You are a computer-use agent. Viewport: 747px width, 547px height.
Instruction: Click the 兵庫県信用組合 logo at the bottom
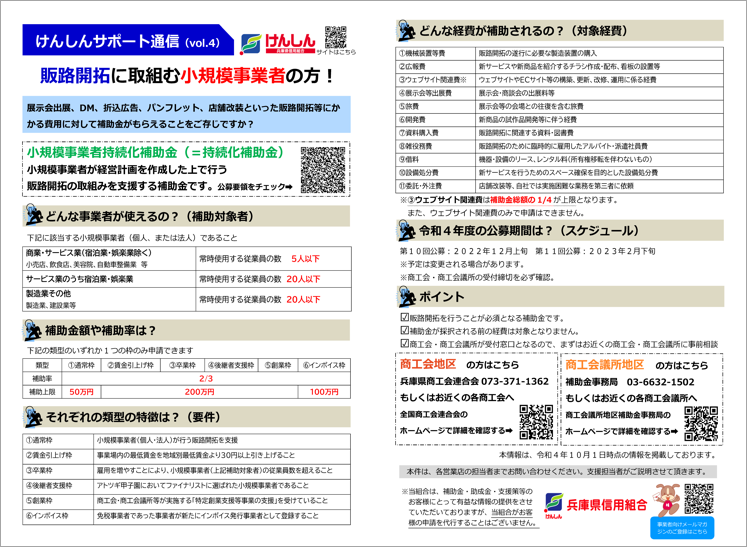click(596, 506)
